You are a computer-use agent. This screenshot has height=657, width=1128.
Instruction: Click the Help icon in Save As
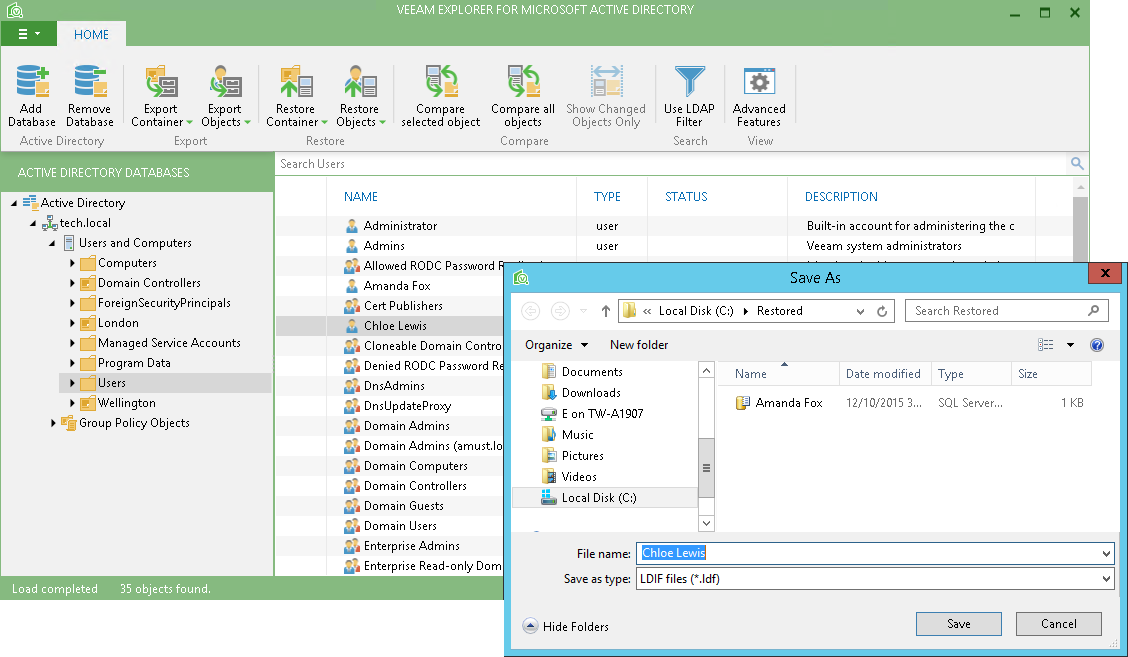1097,345
